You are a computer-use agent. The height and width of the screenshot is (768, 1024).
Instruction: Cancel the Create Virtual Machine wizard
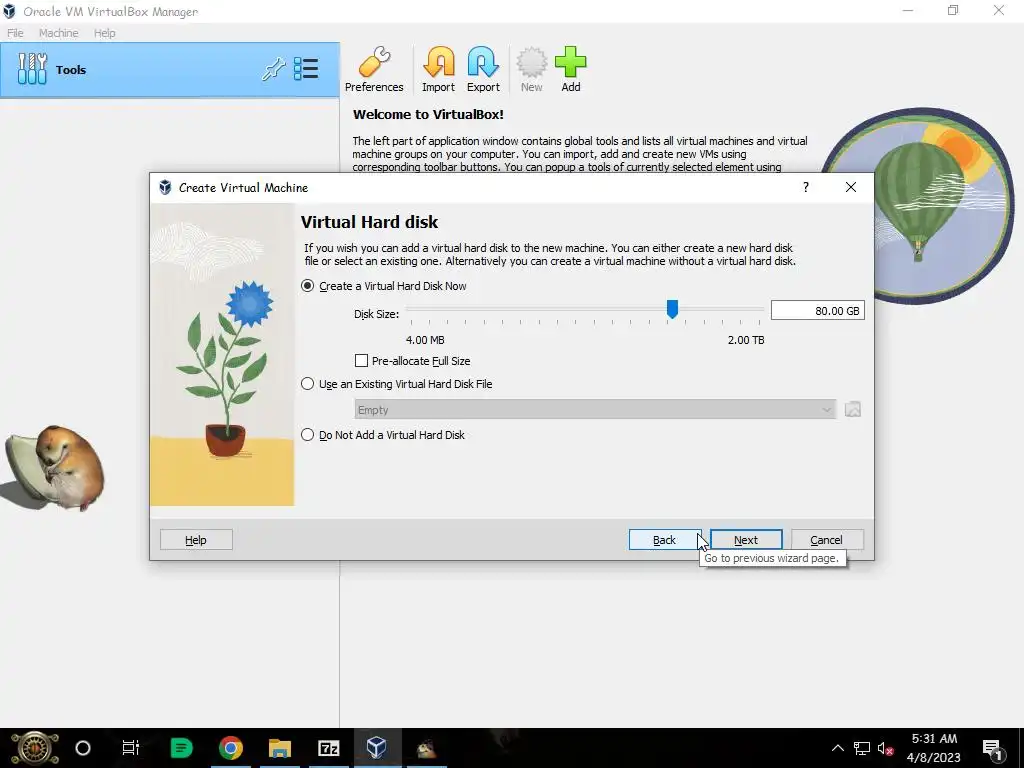pos(827,540)
